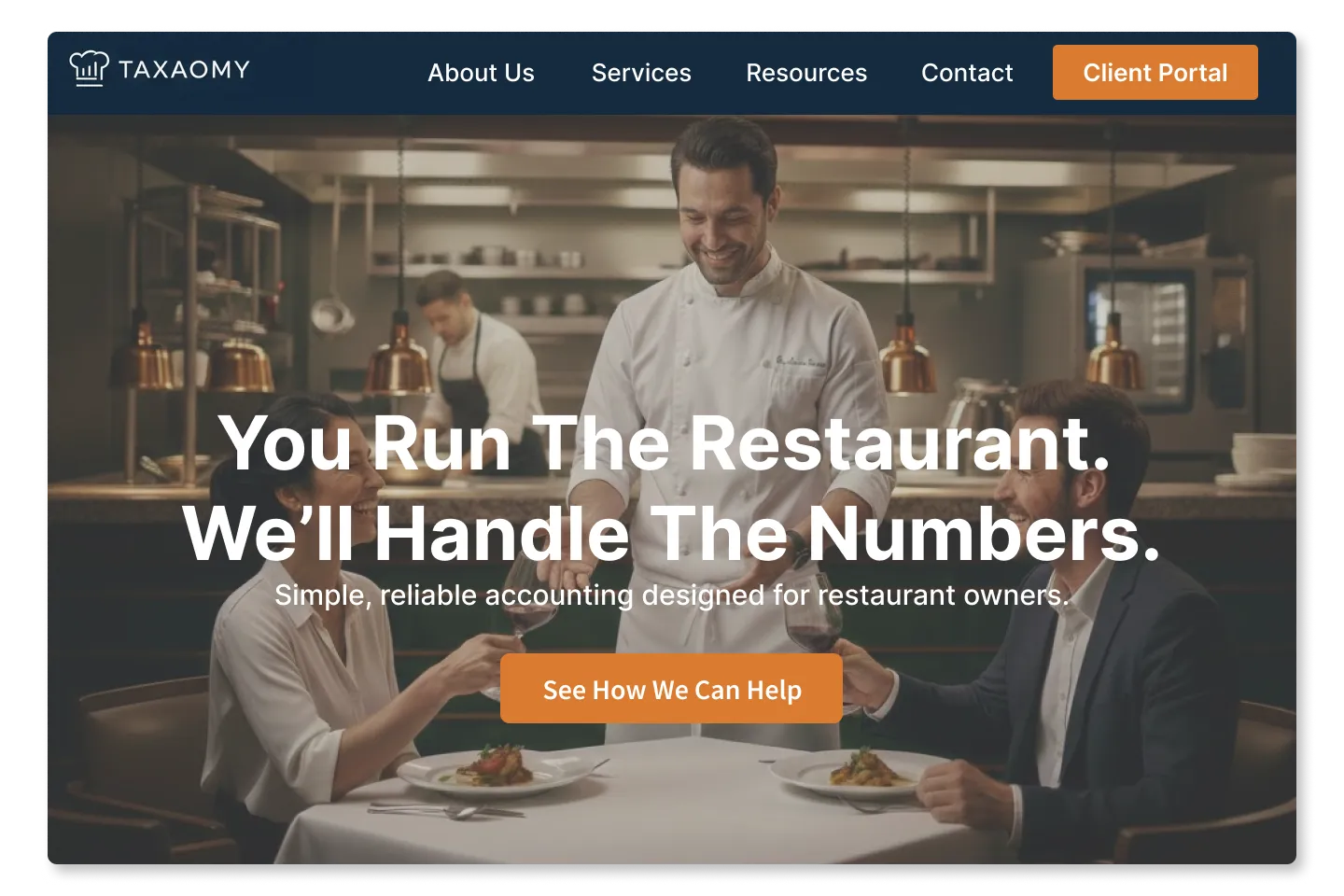
Task: Click the chef hat logo icon
Action: 89,68
